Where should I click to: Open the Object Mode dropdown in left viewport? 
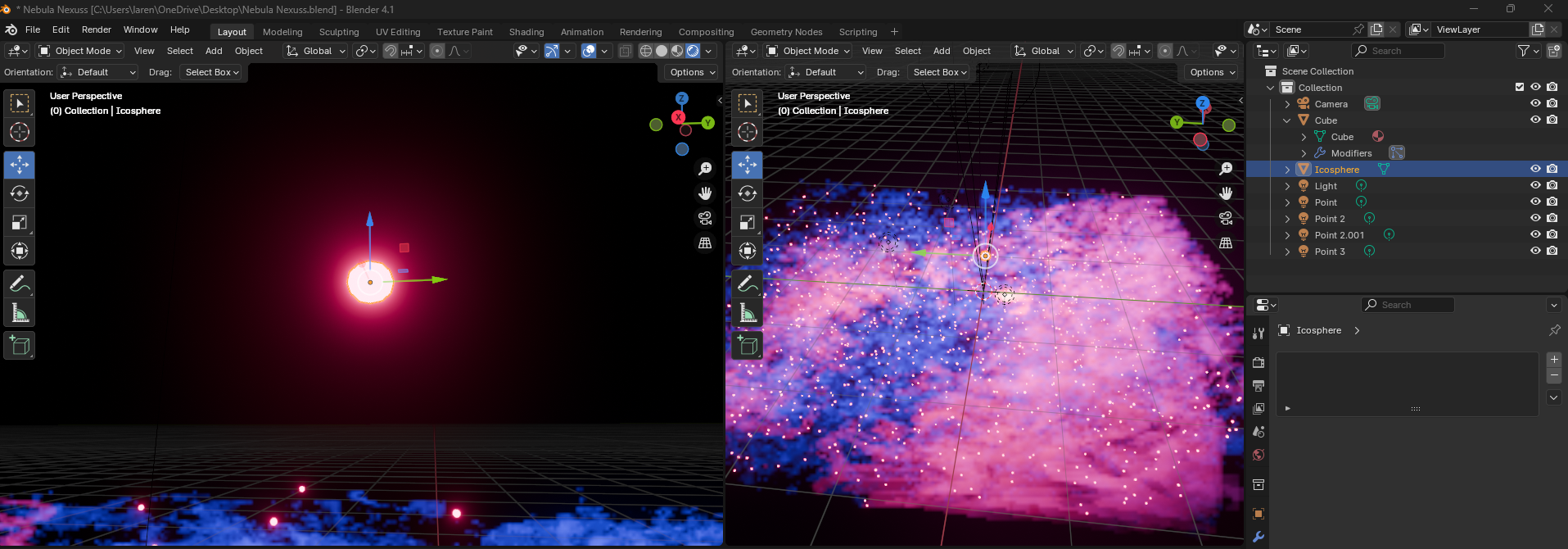pos(80,51)
